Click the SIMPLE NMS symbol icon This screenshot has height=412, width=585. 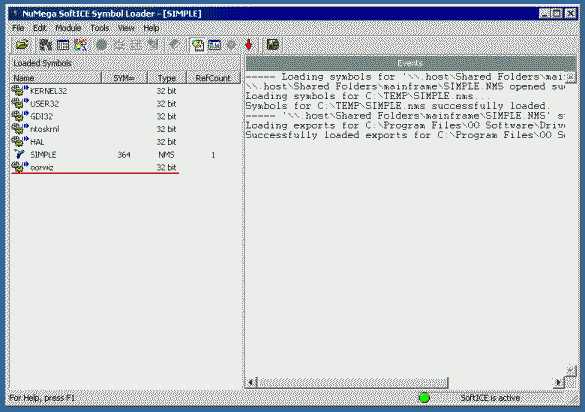[x=19, y=154]
